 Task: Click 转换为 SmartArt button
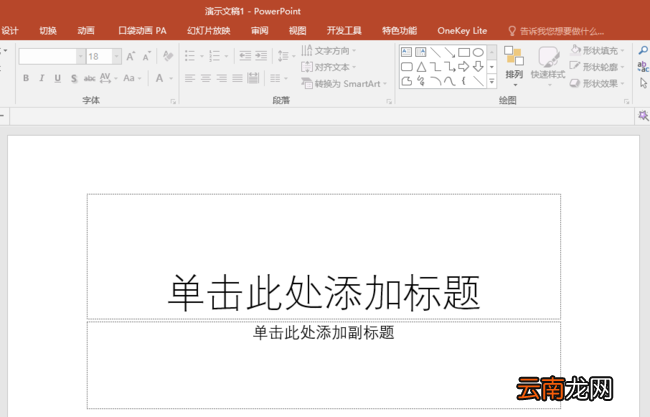tap(344, 84)
